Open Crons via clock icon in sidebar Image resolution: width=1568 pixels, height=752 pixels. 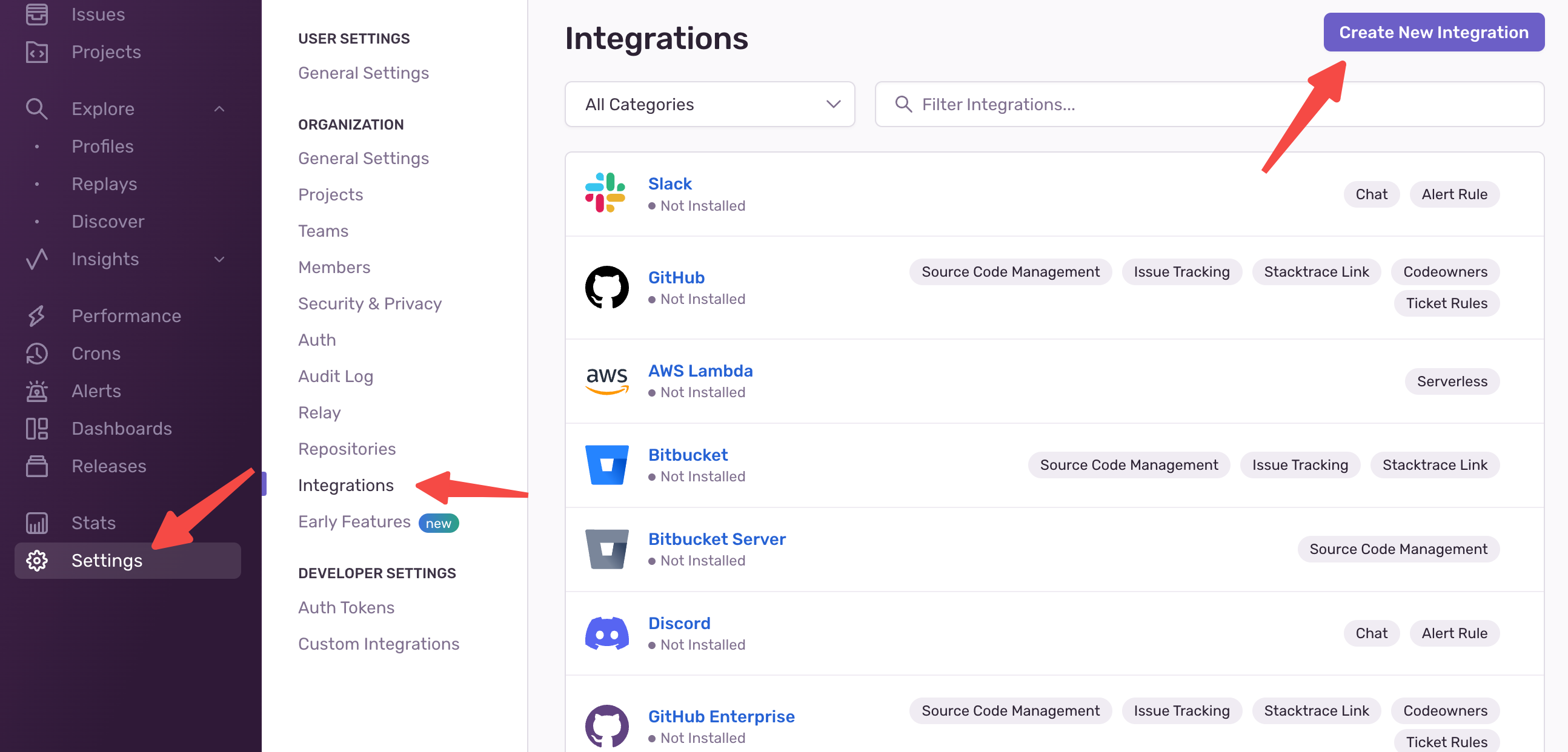(x=36, y=354)
